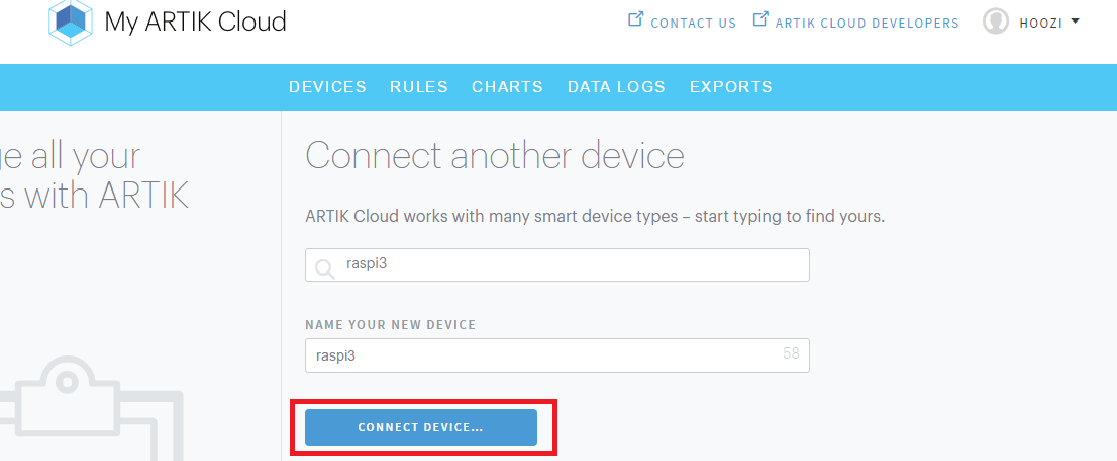
Task: Click the magnifier icon in device search
Action: tap(324, 267)
